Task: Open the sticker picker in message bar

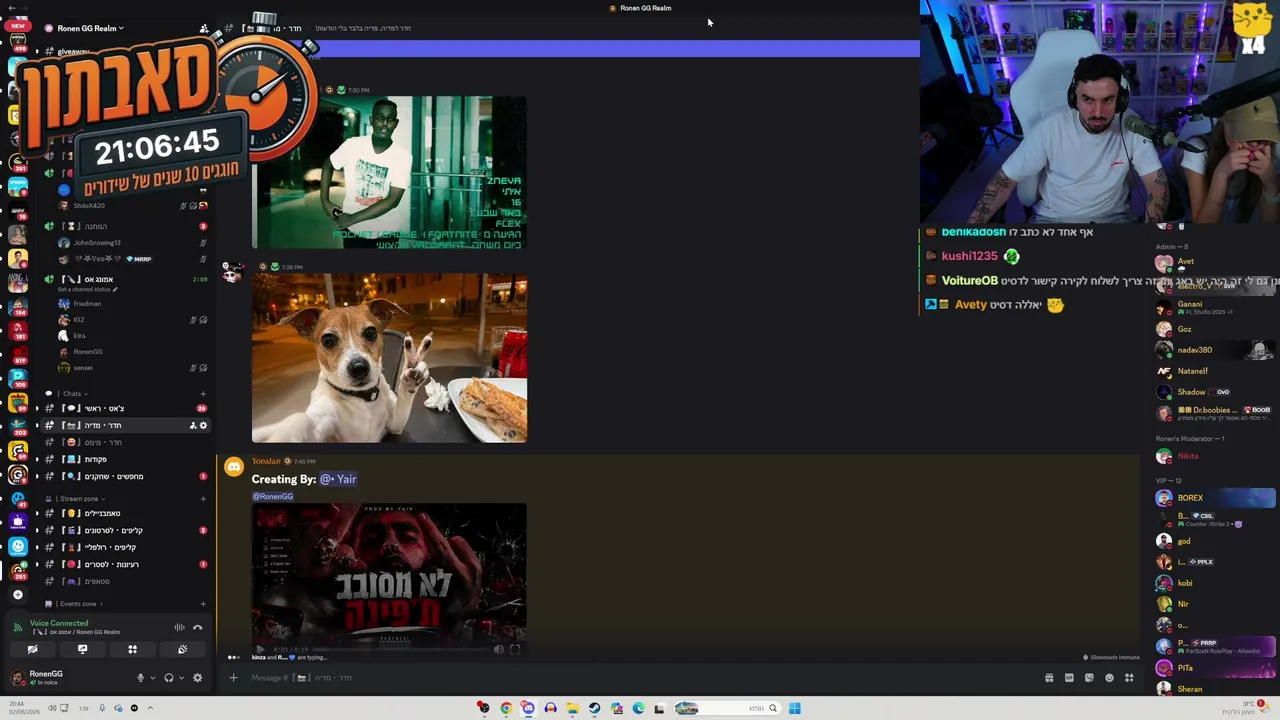Action: pyautogui.click(x=1089, y=678)
